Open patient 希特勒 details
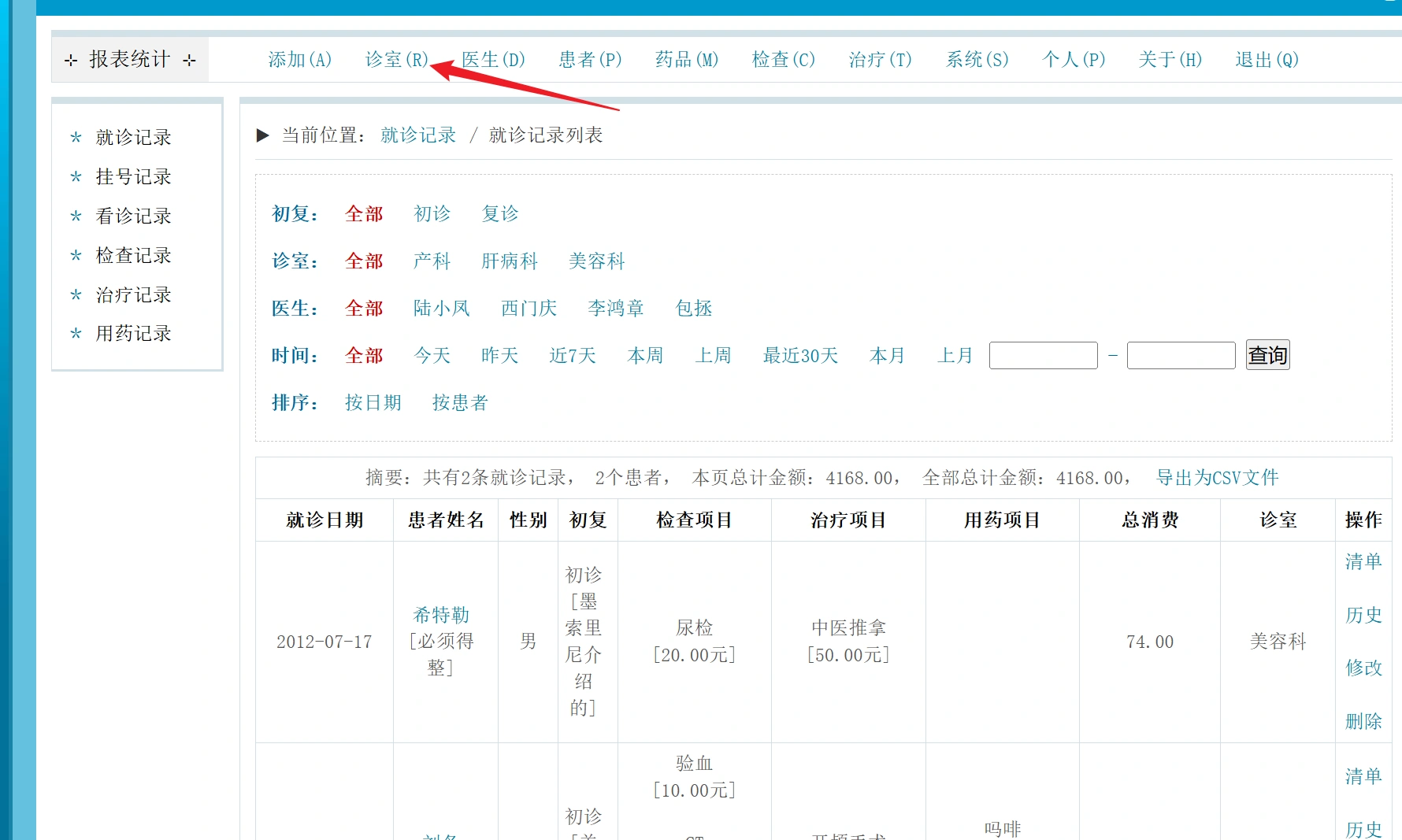 tap(440, 615)
